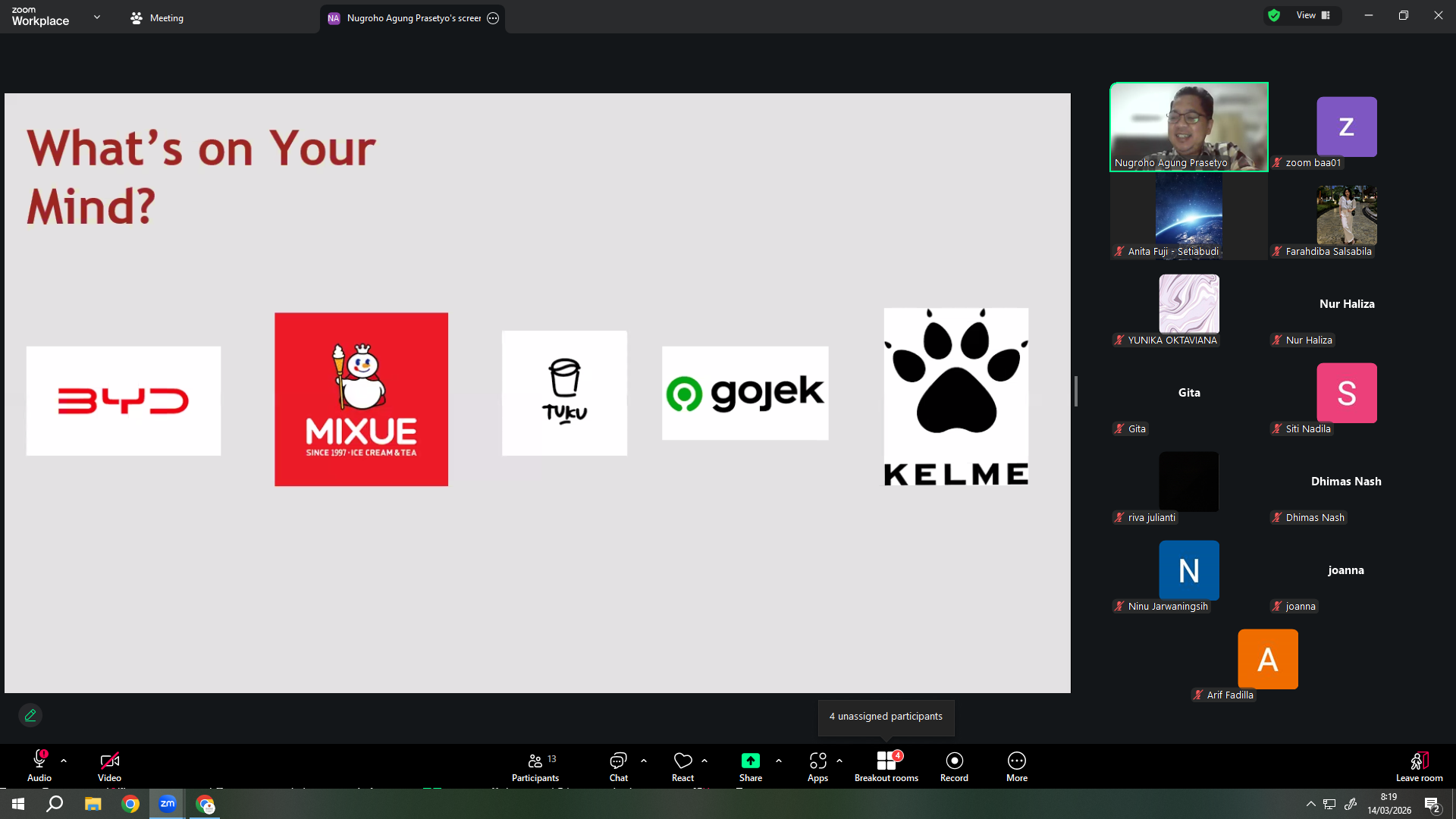Click the joanna participant name
This screenshot has width=1456, height=819.
[x=1346, y=570]
